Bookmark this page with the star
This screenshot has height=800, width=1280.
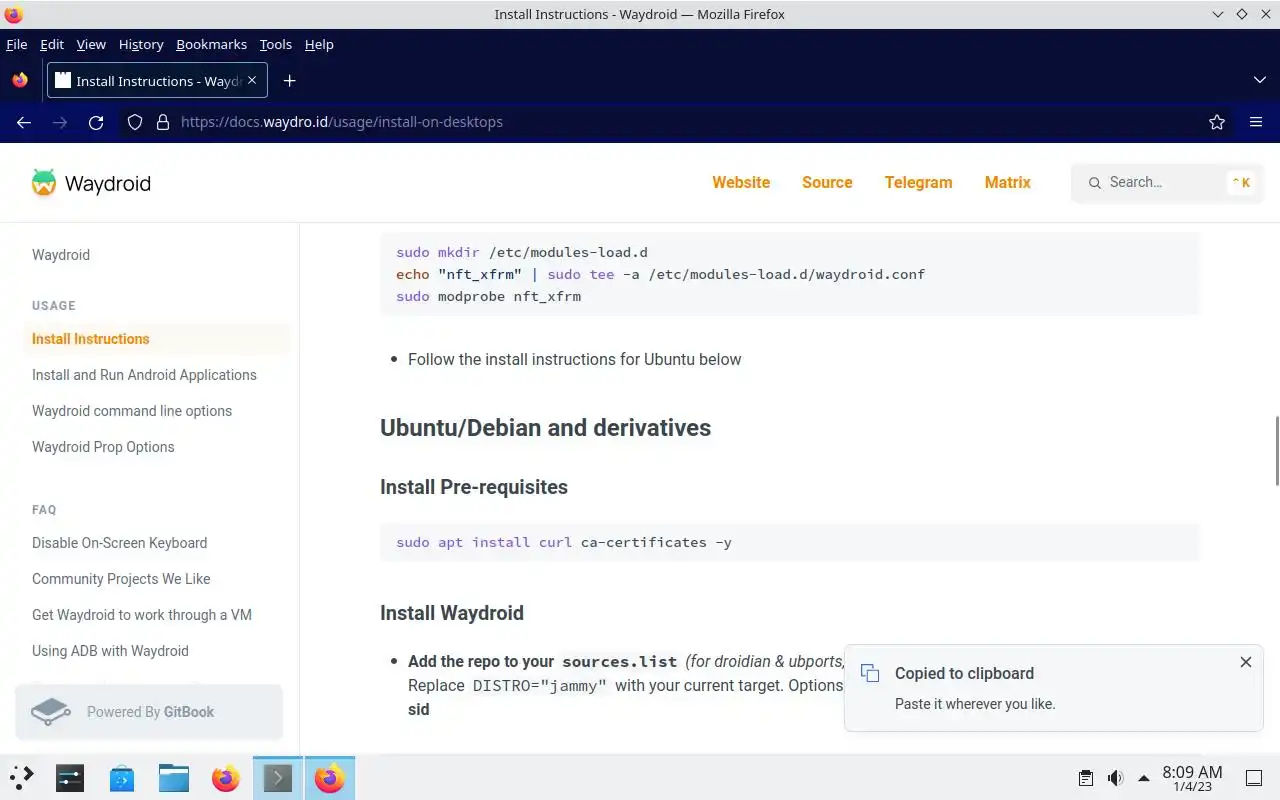1217,122
